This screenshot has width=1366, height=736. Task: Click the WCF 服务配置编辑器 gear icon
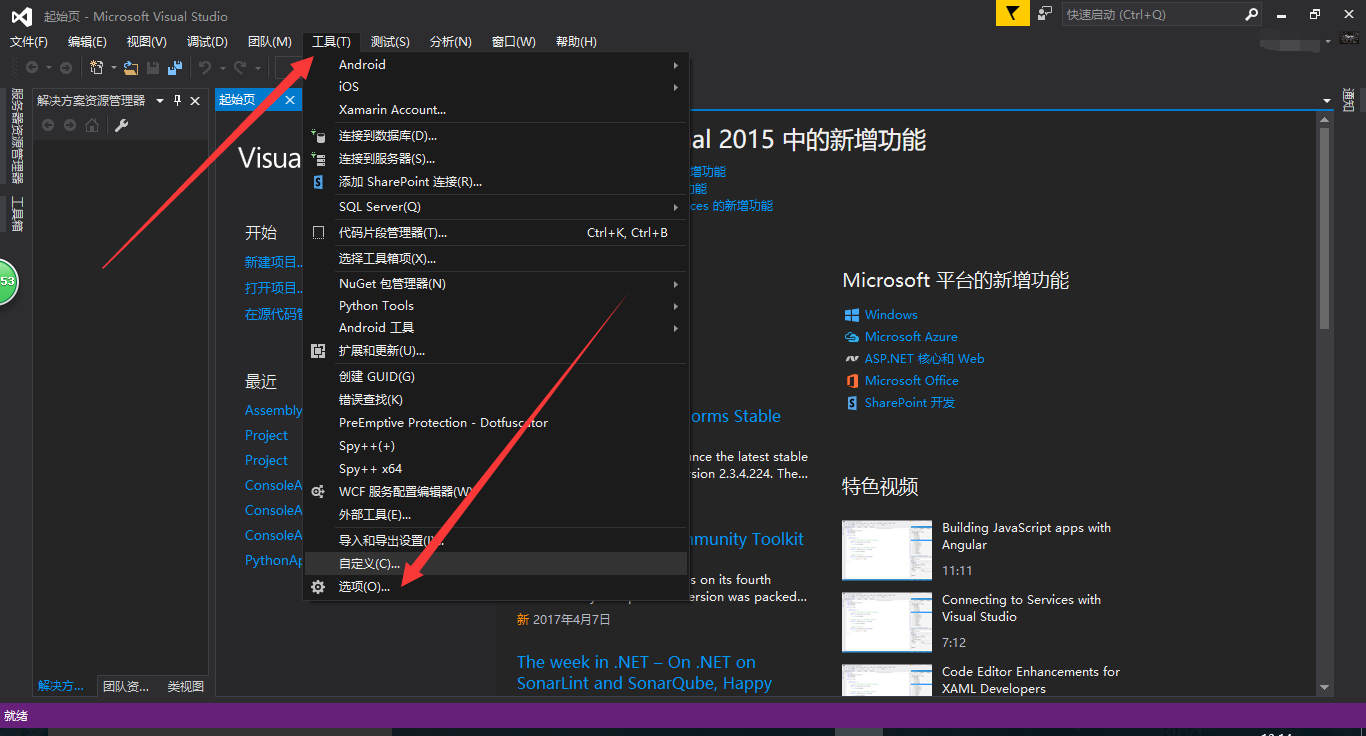pos(318,491)
